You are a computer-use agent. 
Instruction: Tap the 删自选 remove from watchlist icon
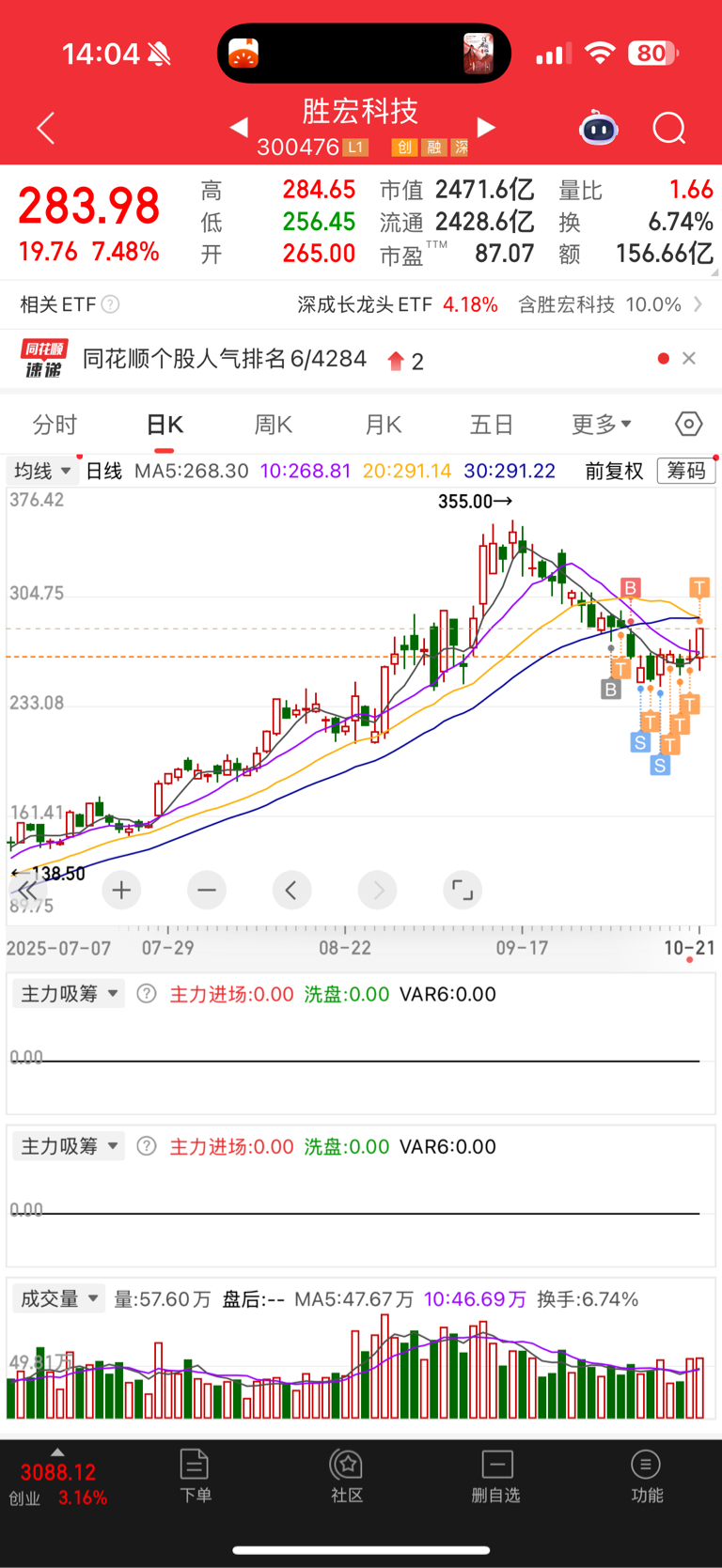pos(496,1476)
